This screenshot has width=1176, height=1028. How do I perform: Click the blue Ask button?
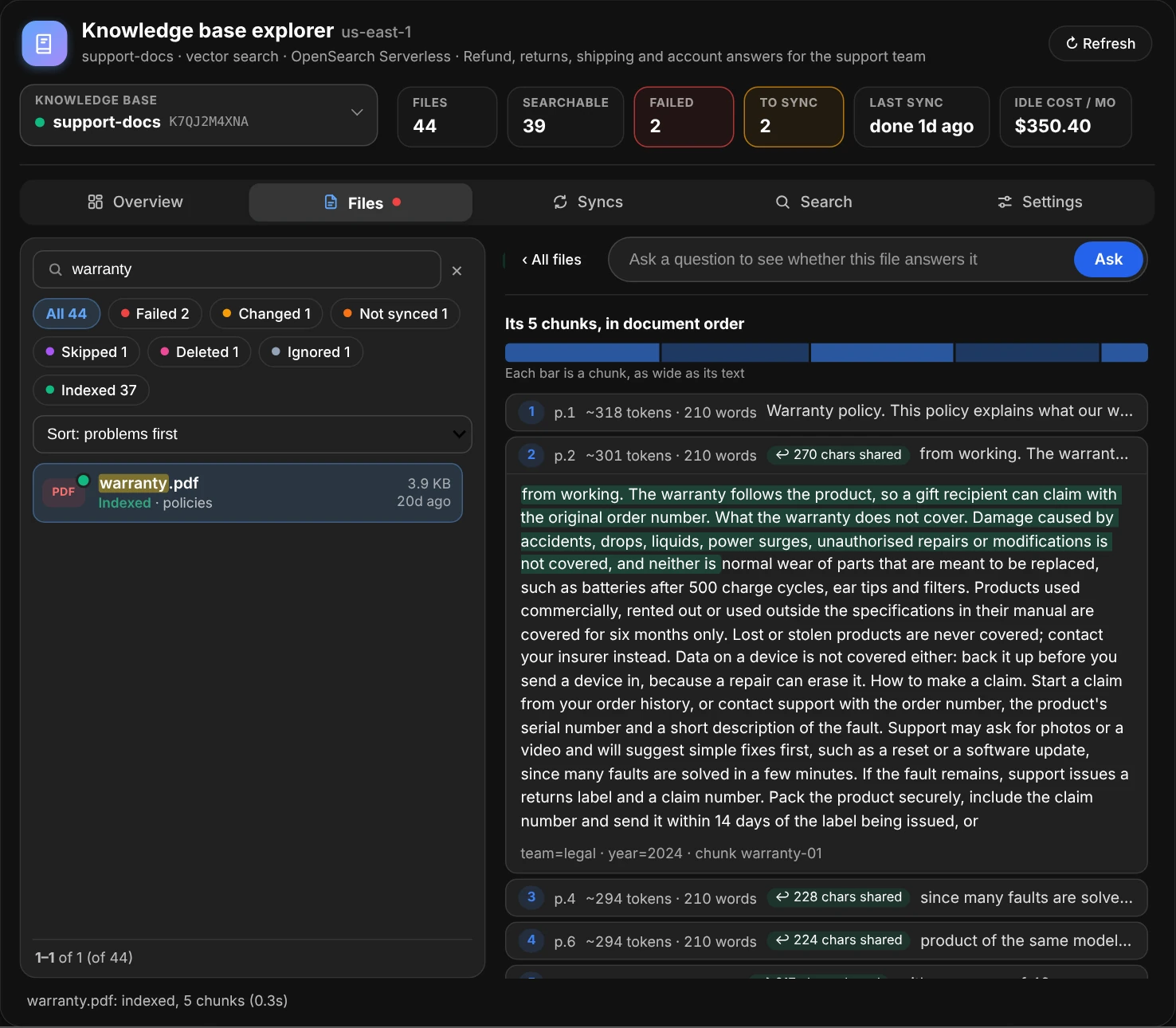coord(1108,260)
